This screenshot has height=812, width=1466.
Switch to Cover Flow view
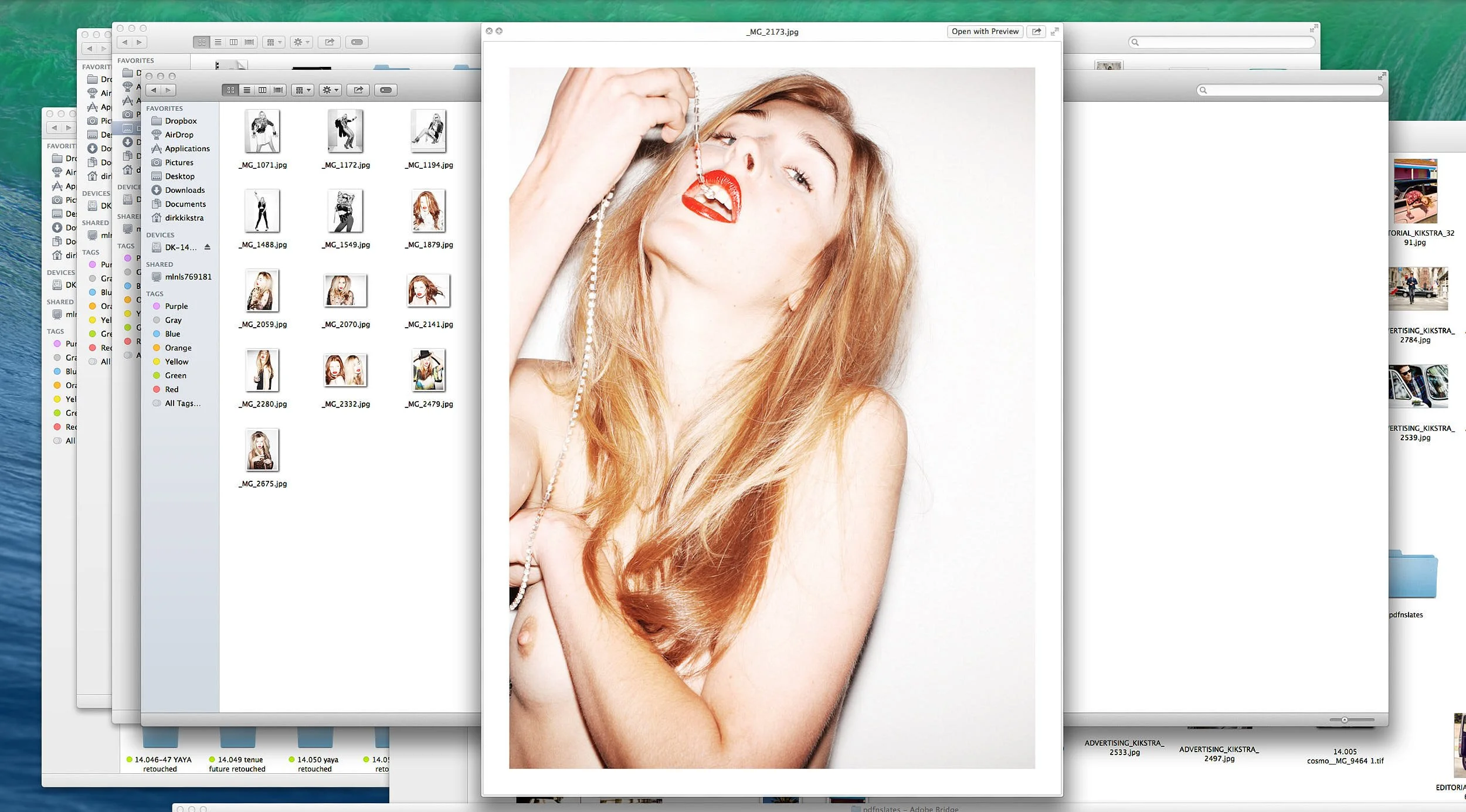pos(279,90)
